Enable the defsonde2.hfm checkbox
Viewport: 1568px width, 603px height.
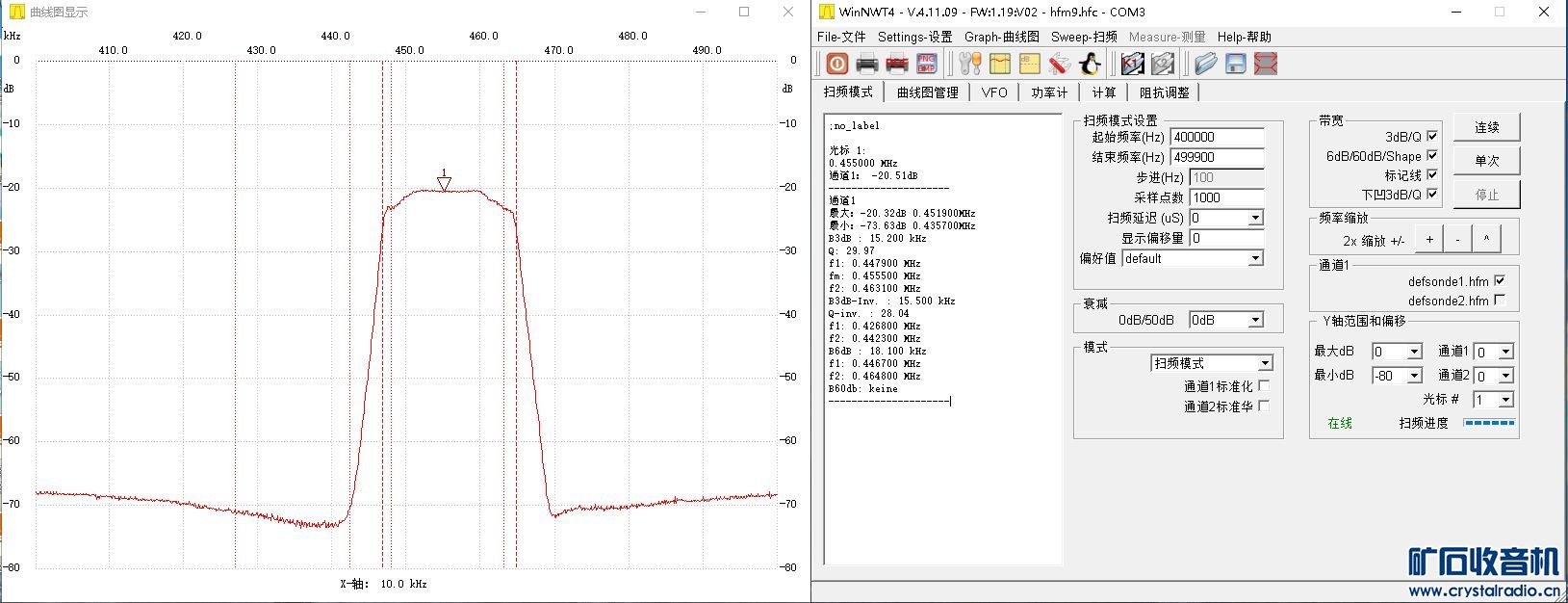1500,301
